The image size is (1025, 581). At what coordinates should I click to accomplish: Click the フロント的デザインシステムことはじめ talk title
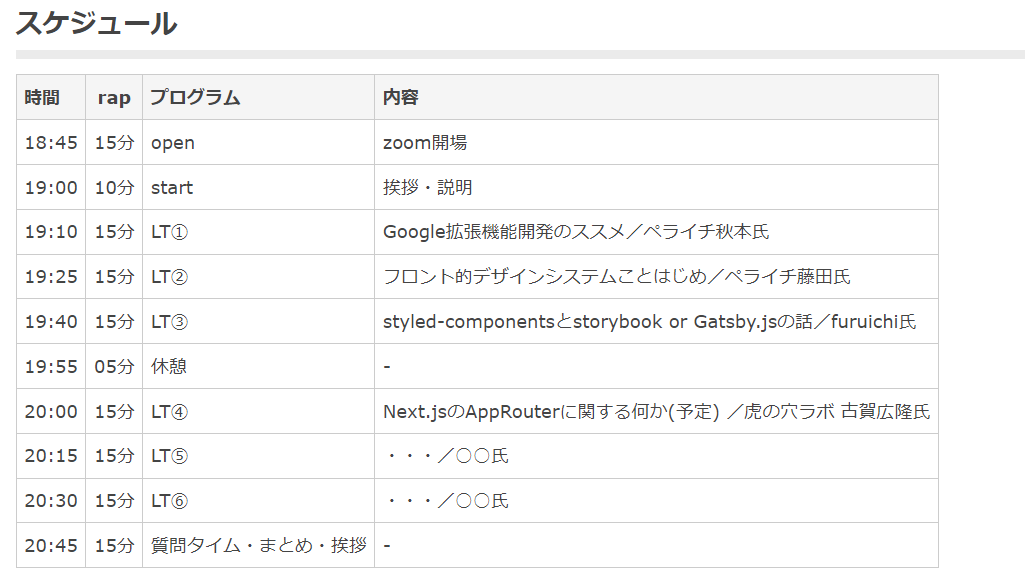[616, 277]
